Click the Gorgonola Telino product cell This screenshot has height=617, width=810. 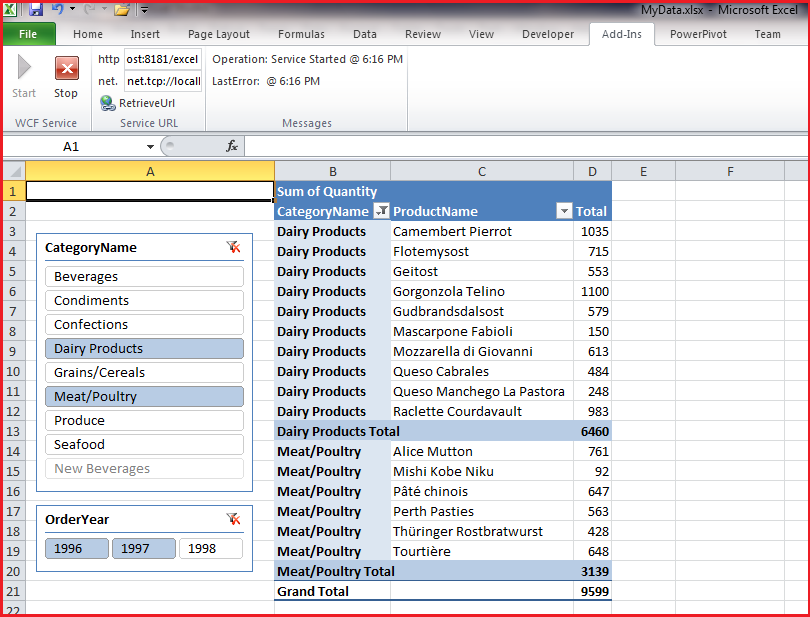(x=482, y=291)
